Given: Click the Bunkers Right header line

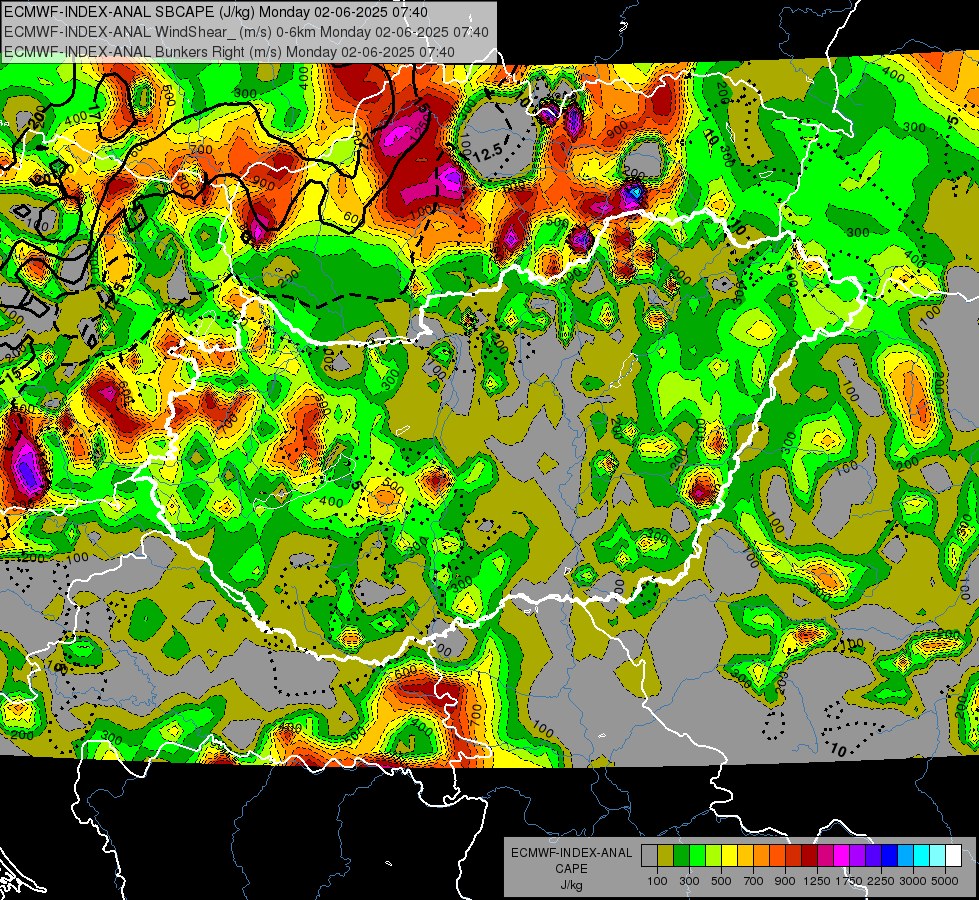Looking at the screenshot, I should coord(229,52).
